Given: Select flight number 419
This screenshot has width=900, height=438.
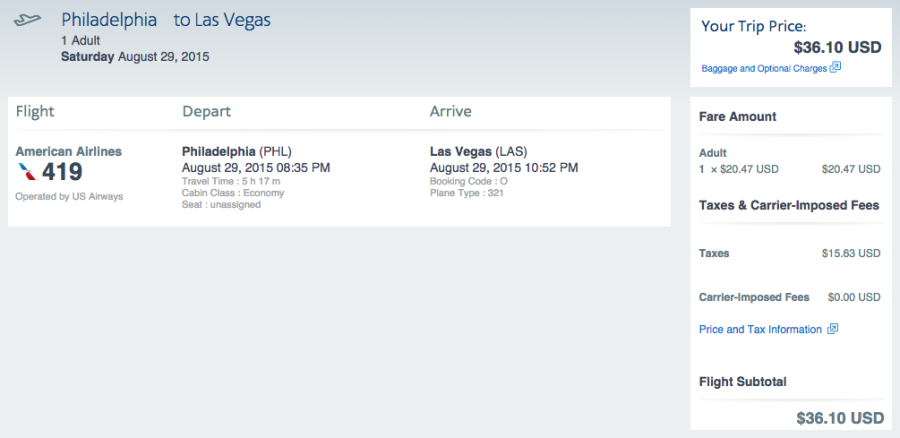Looking at the screenshot, I should pyautogui.click(x=63, y=172).
